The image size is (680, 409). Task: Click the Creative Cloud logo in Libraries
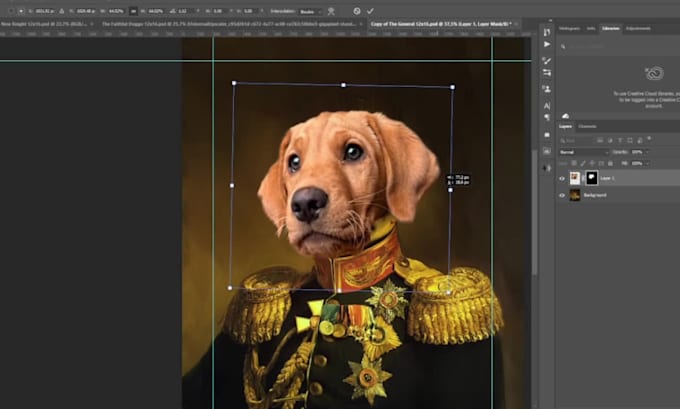(x=654, y=73)
